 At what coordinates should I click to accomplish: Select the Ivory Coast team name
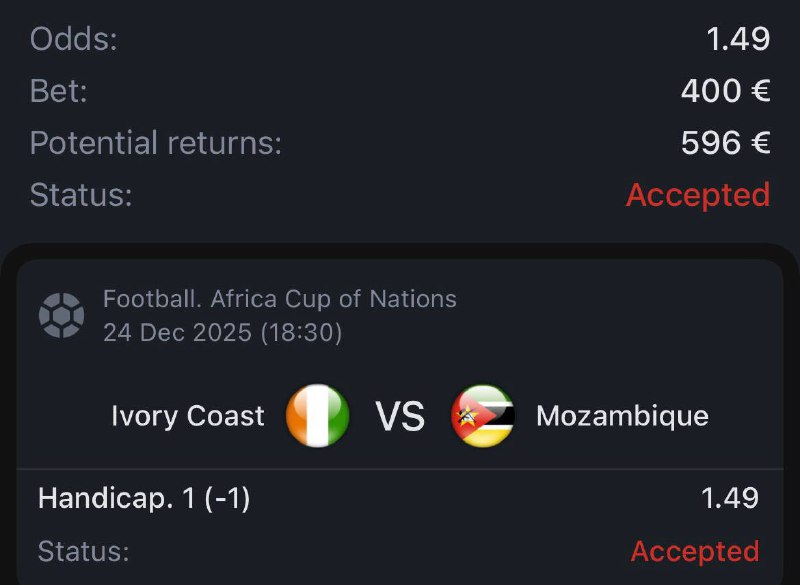click(x=188, y=416)
